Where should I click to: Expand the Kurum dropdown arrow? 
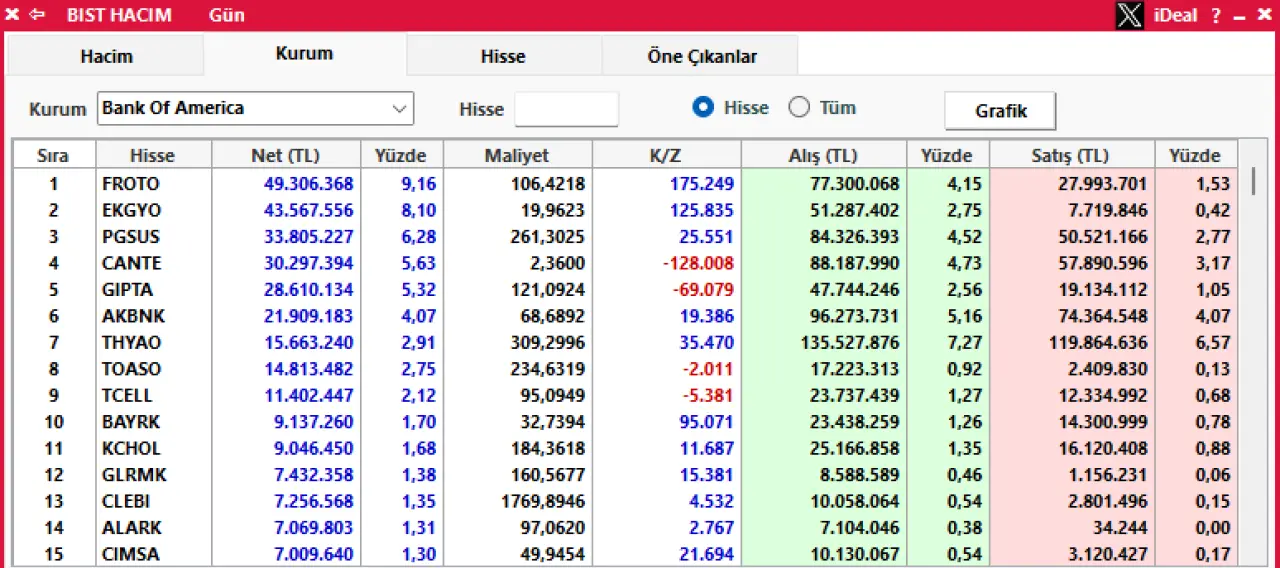(399, 108)
